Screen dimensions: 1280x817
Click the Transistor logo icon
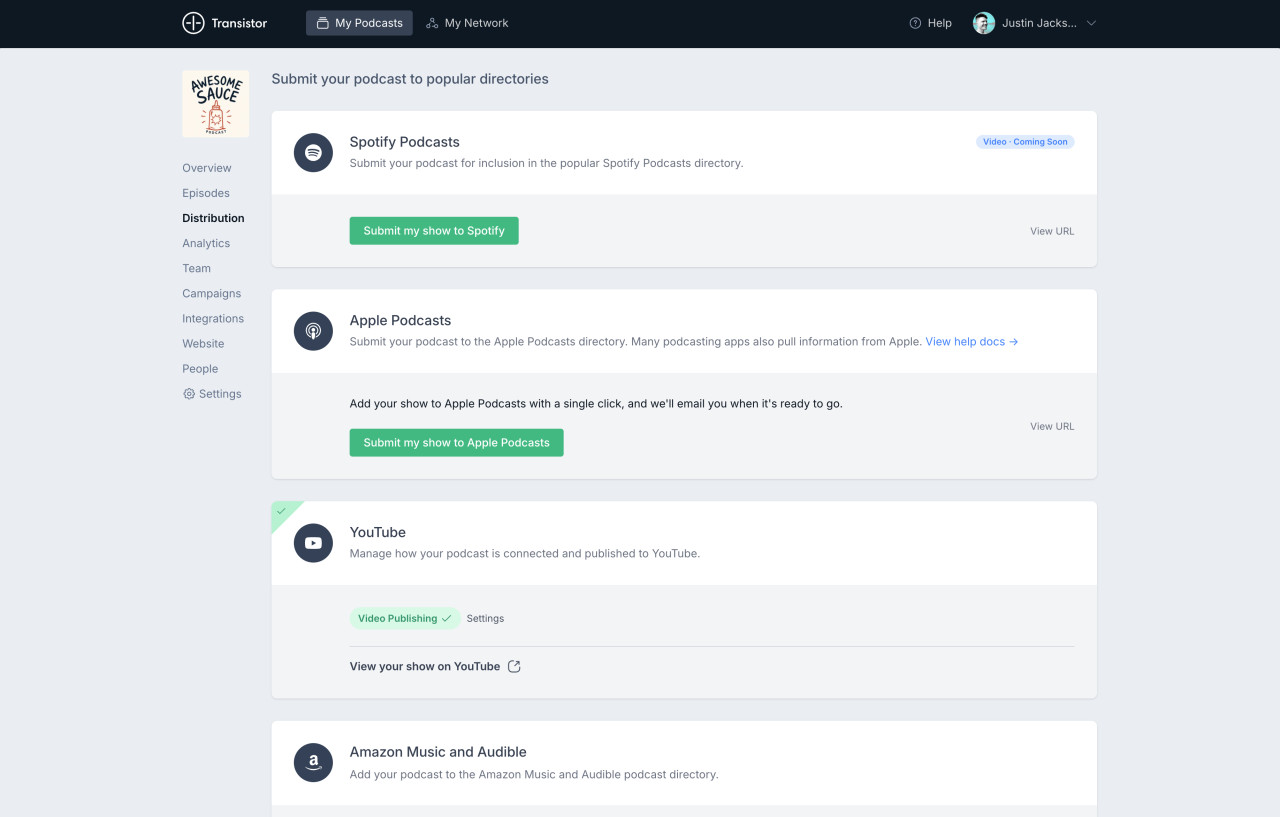click(x=193, y=23)
